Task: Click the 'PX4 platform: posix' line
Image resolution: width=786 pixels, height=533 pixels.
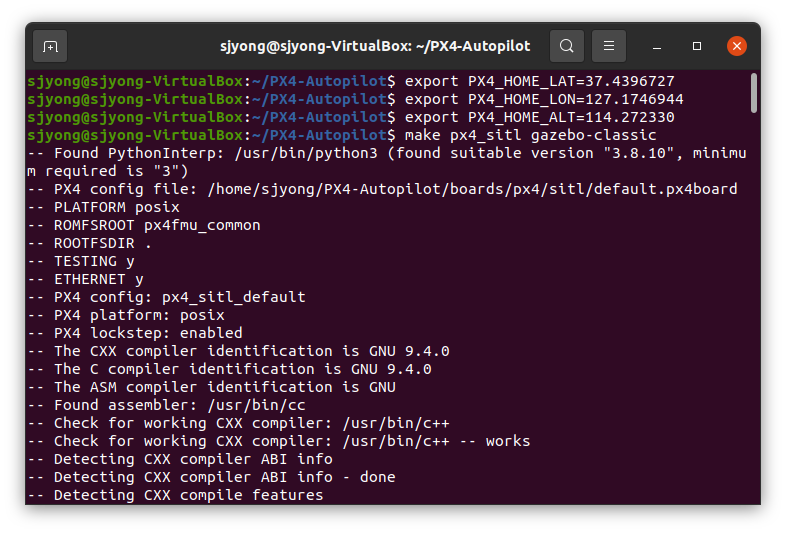Action: pos(126,315)
